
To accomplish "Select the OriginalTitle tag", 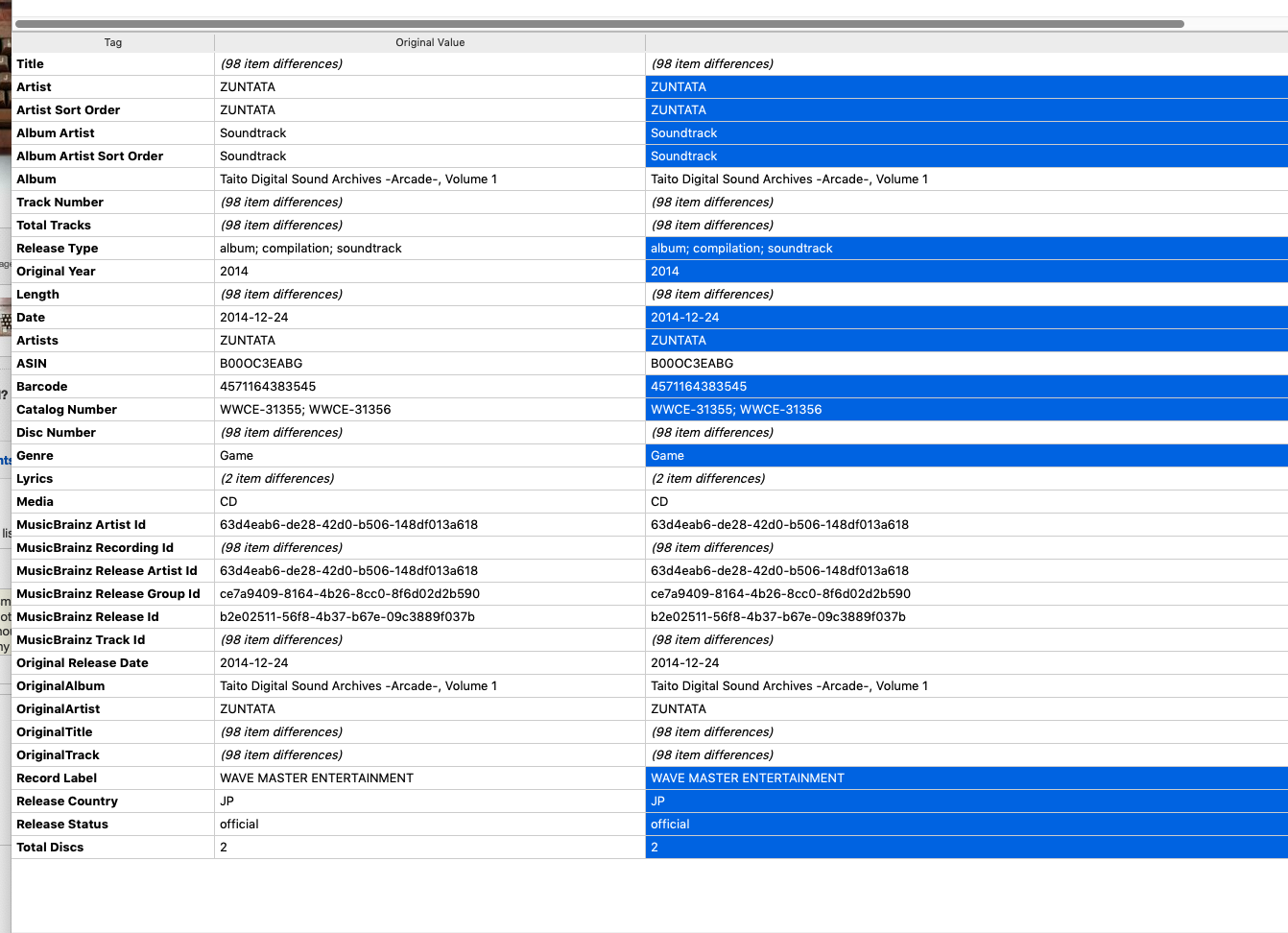I will [55, 732].
